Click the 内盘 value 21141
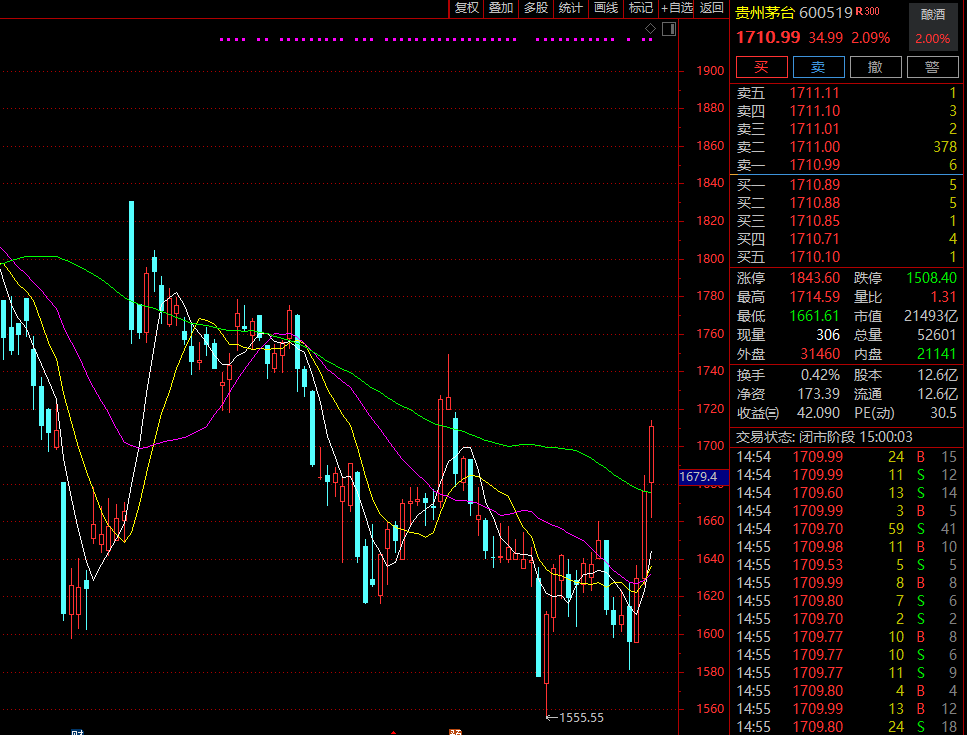The height and width of the screenshot is (735, 967). [x=937, y=355]
